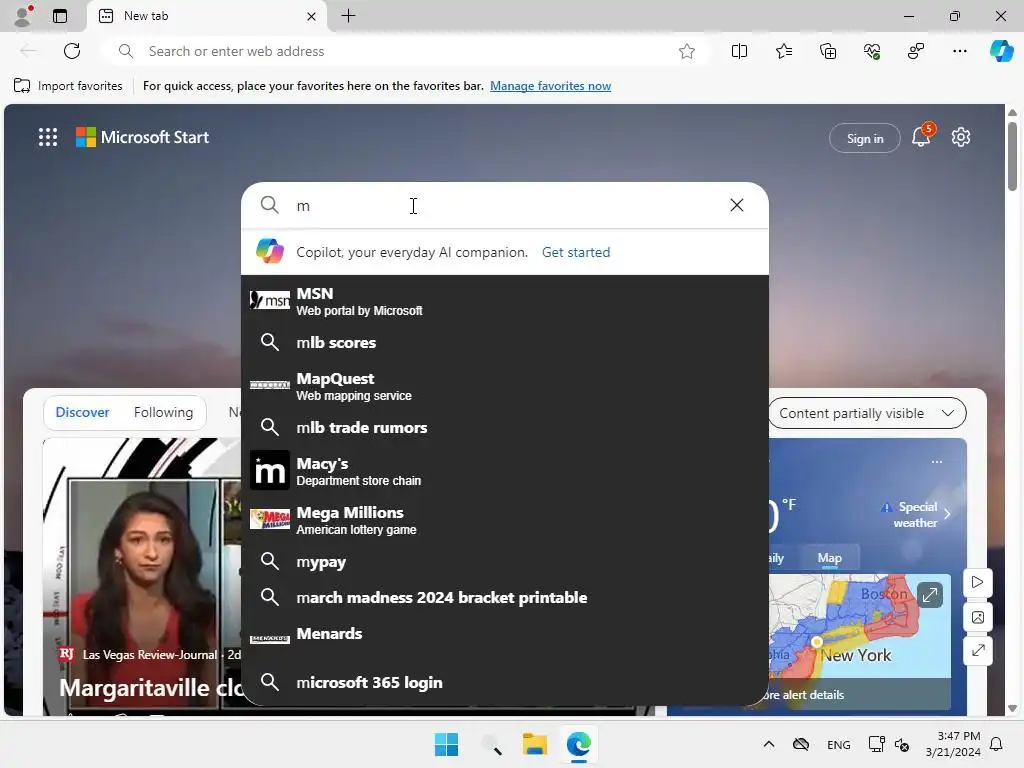The image size is (1024, 768).
Task: Click the play video button on the right side
Action: tap(978, 582)
